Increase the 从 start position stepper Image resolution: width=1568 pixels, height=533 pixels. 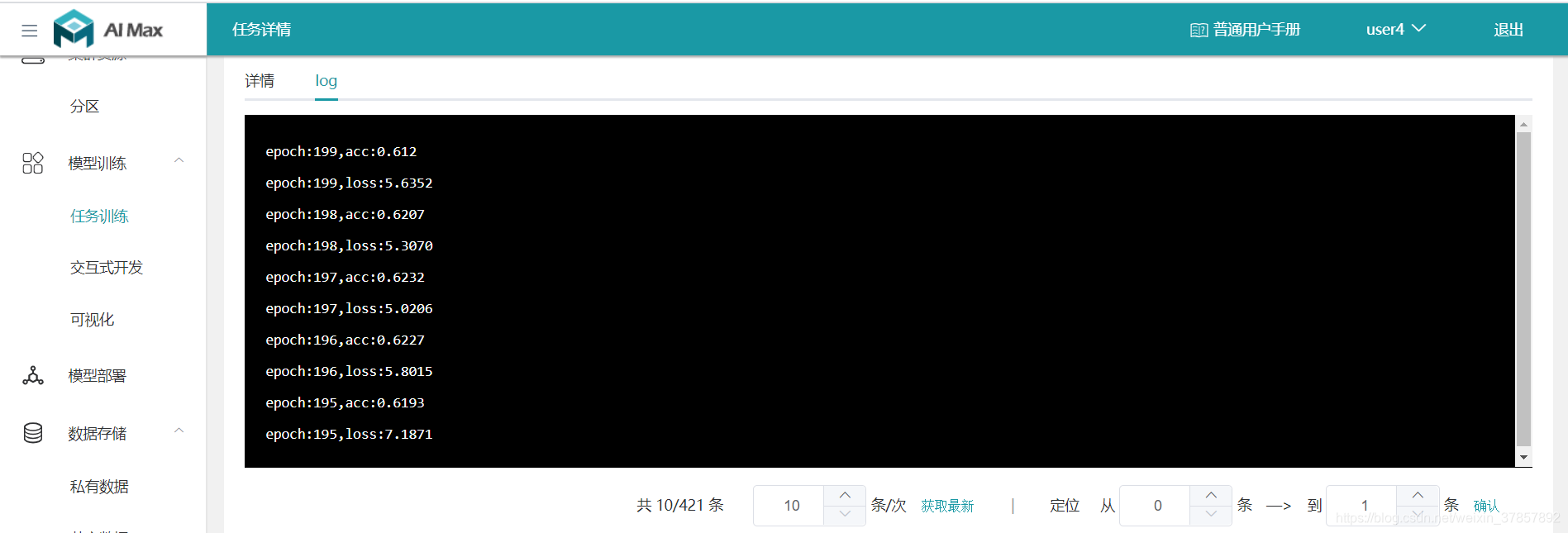click(x=1211, y=495)
